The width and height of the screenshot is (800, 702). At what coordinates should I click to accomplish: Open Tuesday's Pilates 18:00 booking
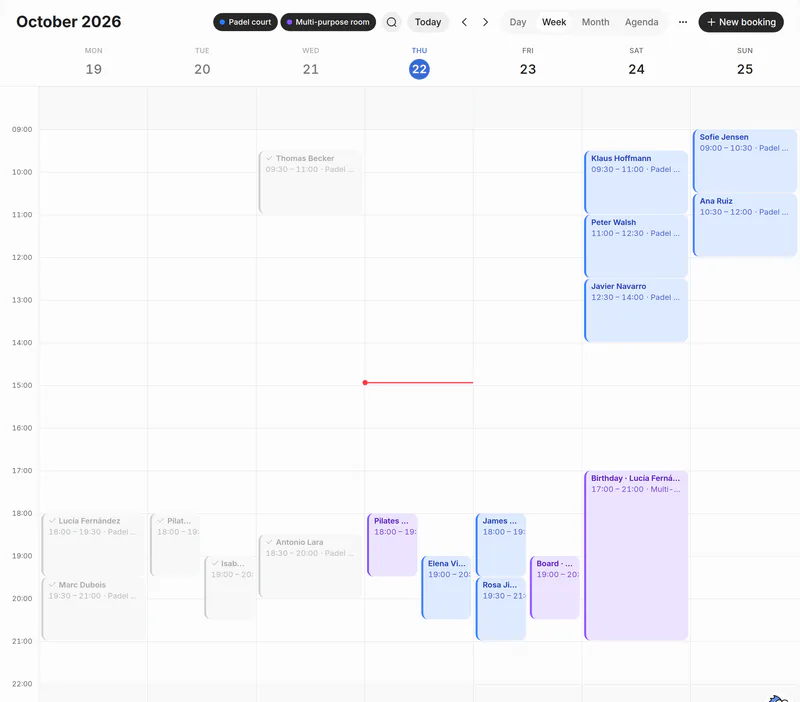click(x=175, y=544)
